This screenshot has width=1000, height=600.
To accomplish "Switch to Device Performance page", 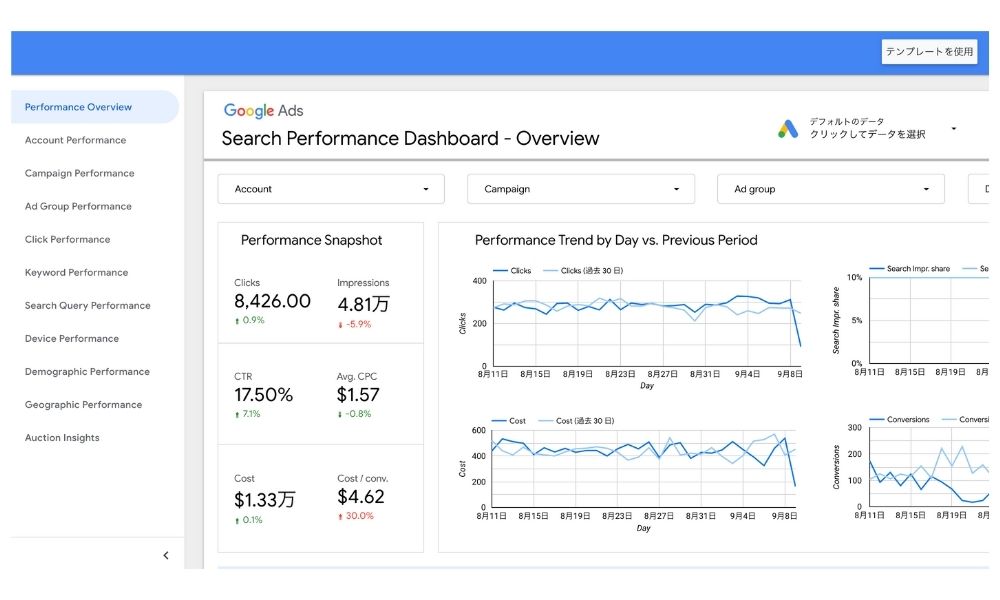I will click(x=72, y=339).
